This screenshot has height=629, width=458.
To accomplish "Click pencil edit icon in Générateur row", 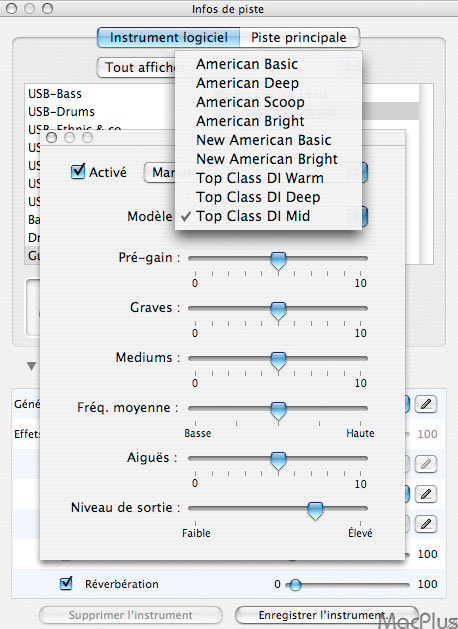I will [x=426, y=404].
